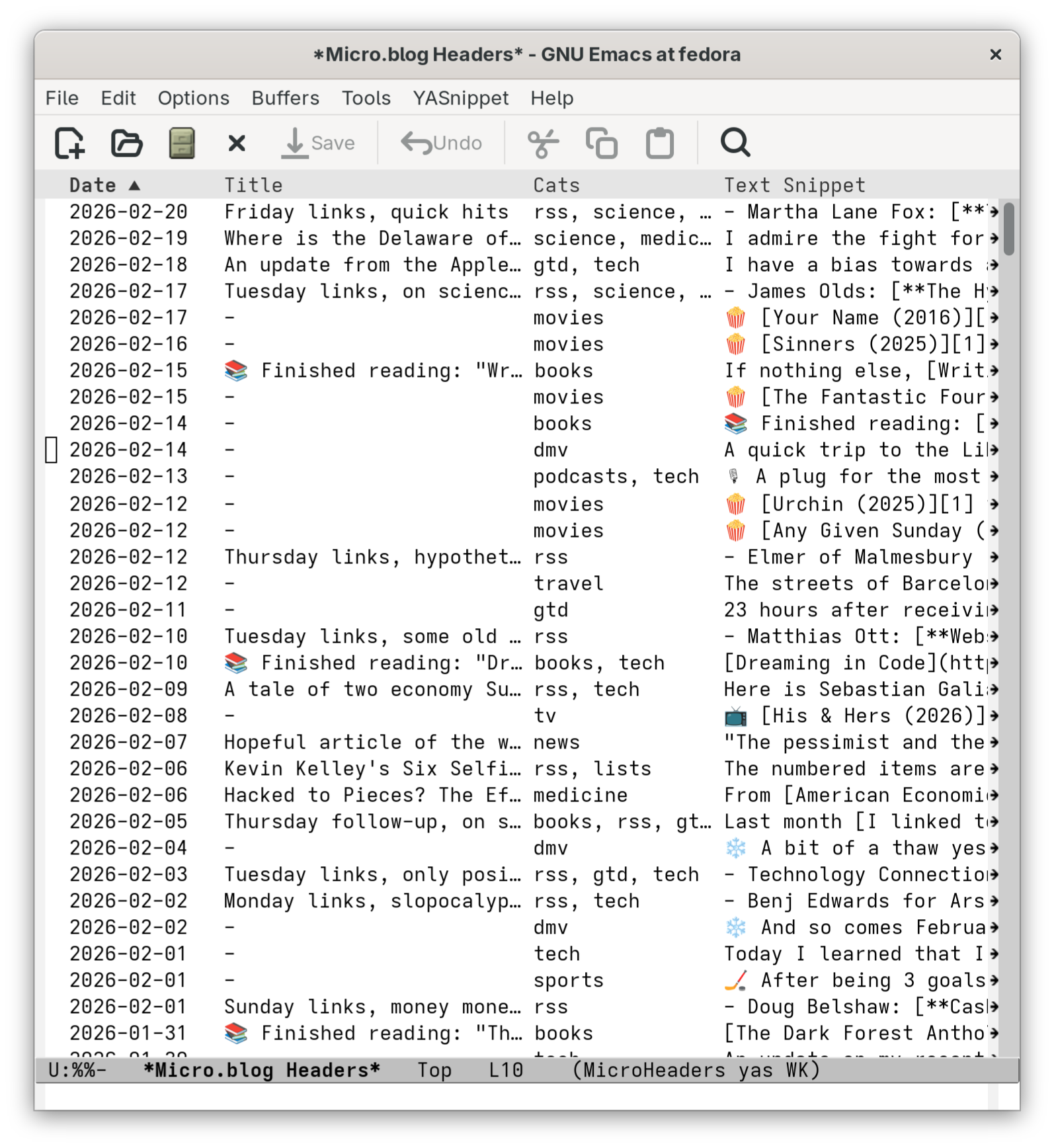Click the popcorn icon beside Your Name (2016)
1054x1148 pixels.
(x=735, y=317)
